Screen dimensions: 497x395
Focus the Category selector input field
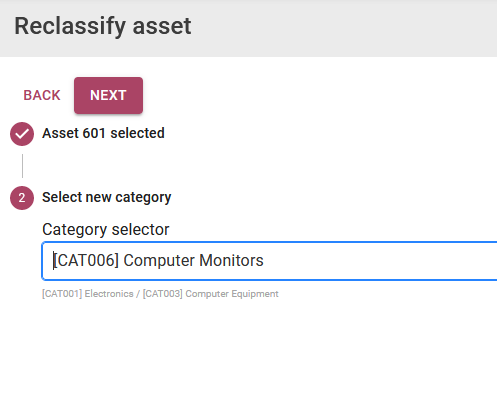click(x=269, y=261)
